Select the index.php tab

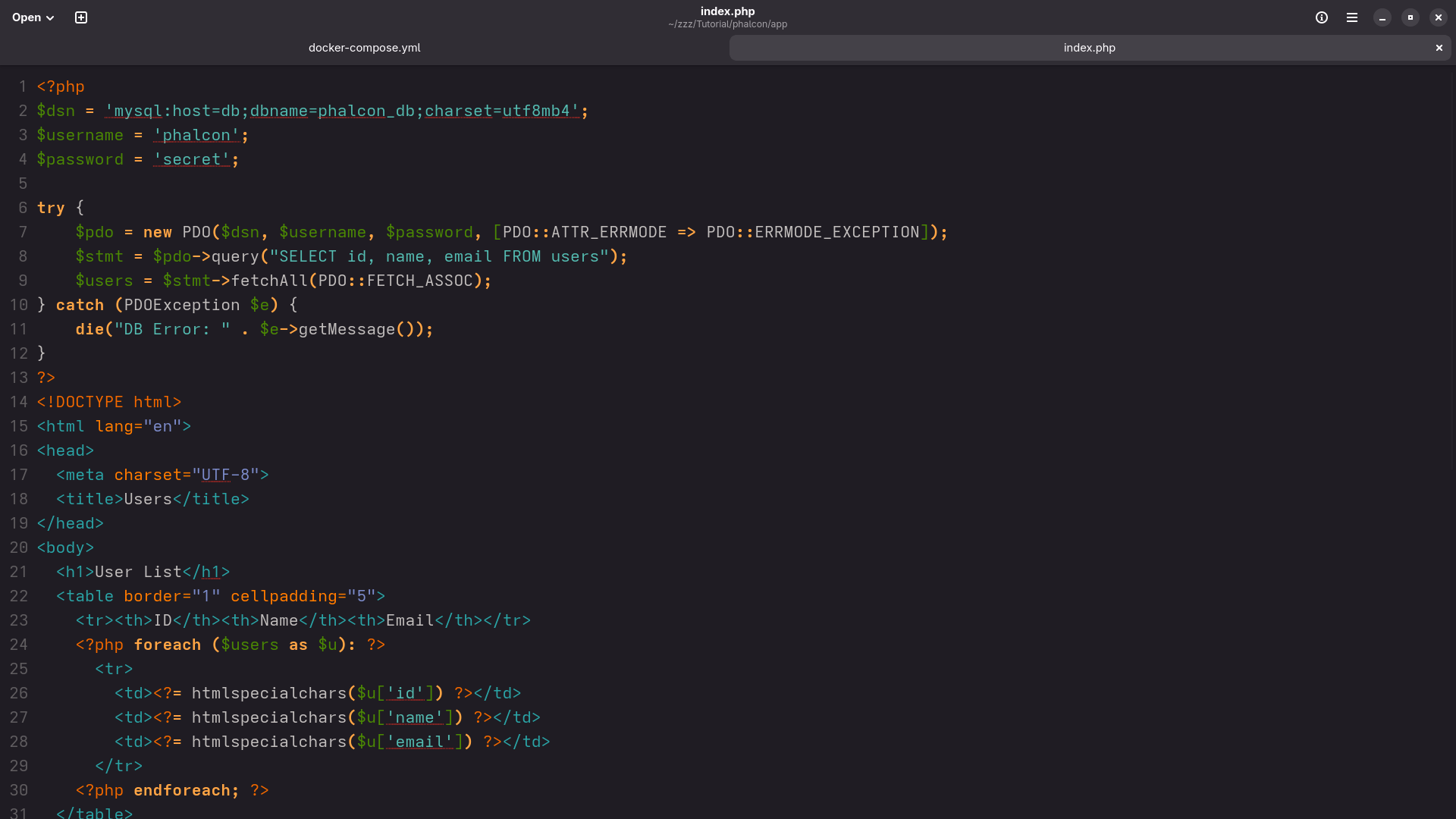(x=1090, y=48)
